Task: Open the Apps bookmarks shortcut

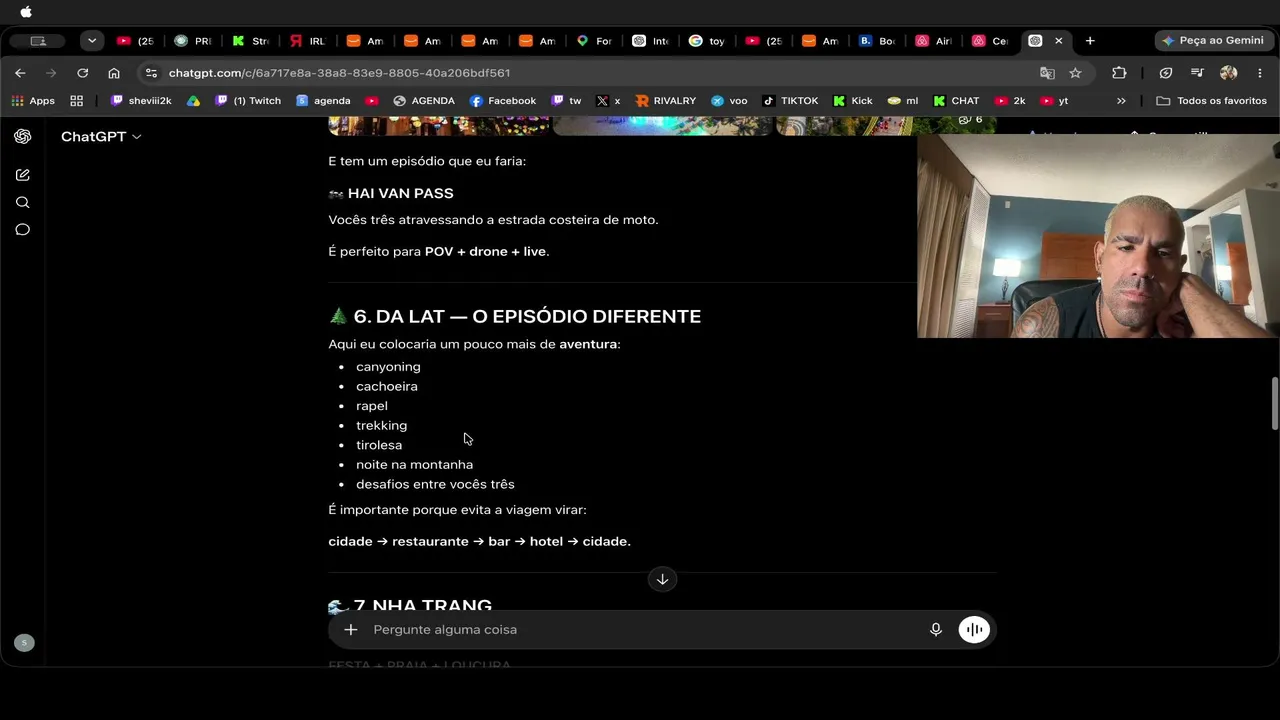Action: point(33,101)
